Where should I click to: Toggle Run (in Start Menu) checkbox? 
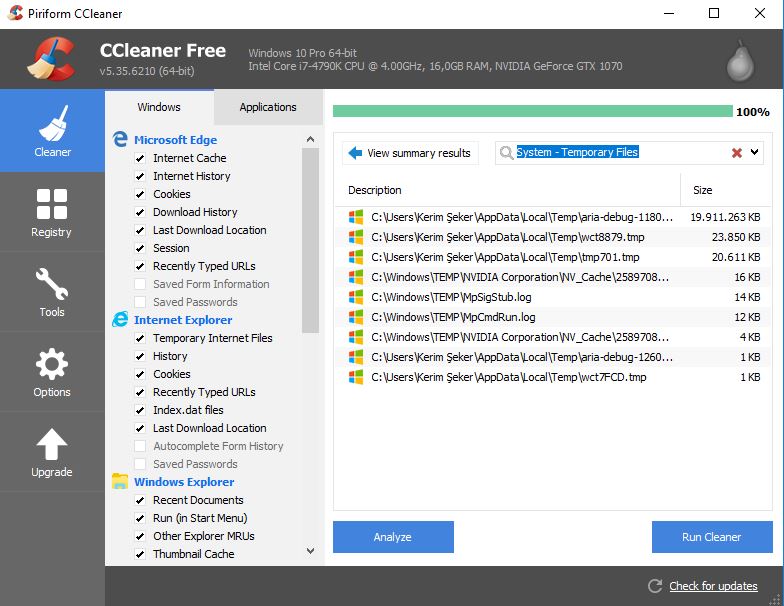point(140,518)
